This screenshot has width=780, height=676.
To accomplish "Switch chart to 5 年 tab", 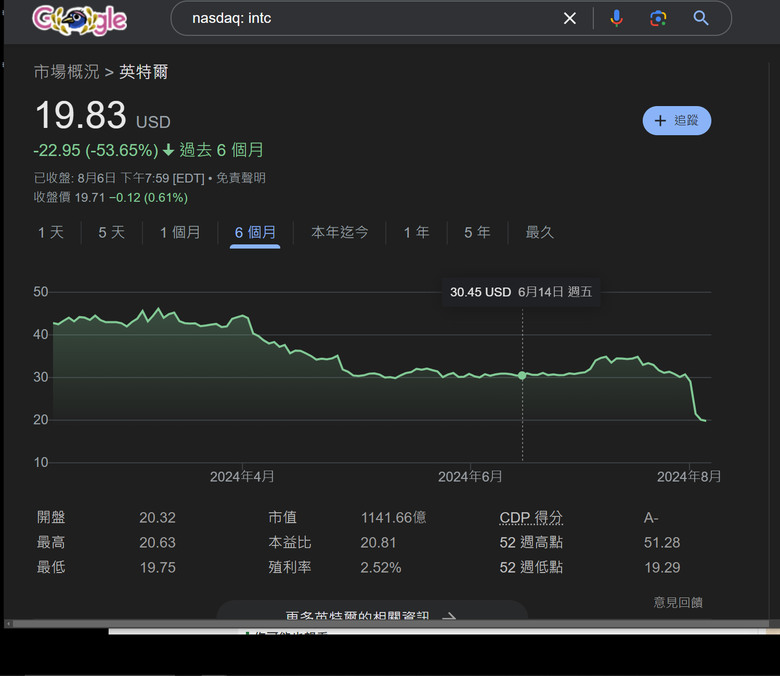I will pos(477,232).
